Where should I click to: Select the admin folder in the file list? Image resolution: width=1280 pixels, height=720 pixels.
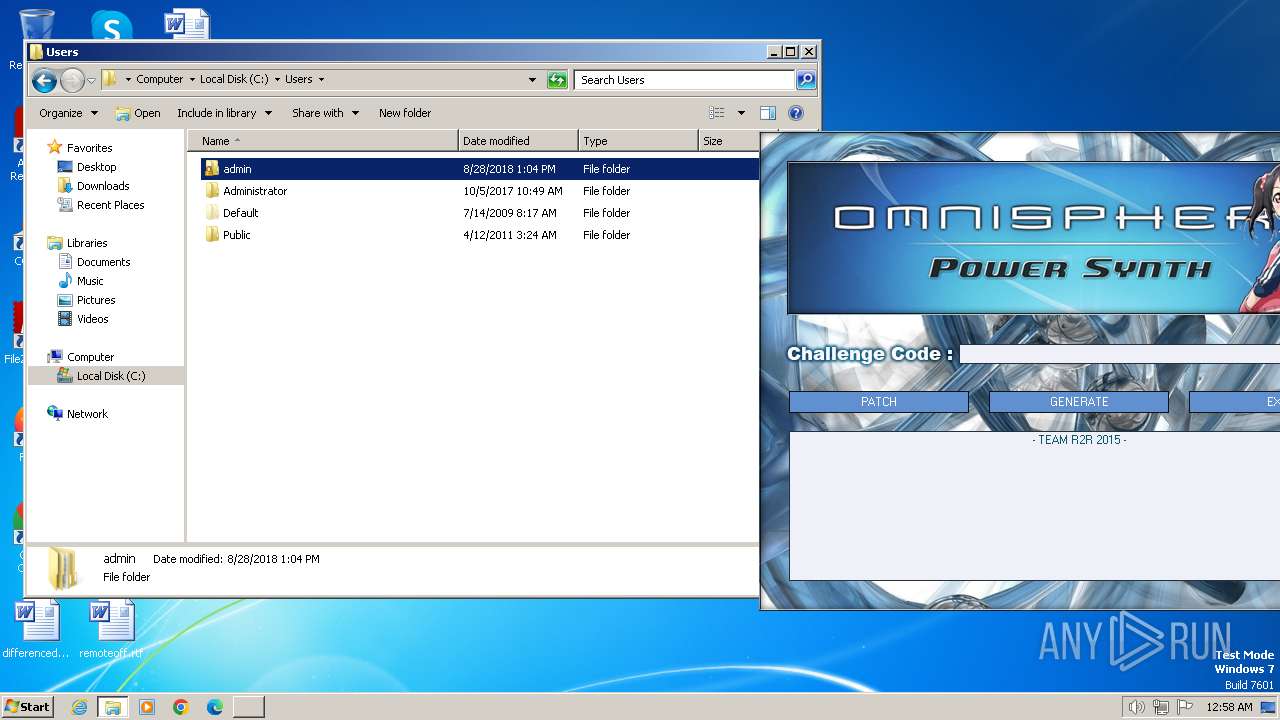click(x=479, y=169)
